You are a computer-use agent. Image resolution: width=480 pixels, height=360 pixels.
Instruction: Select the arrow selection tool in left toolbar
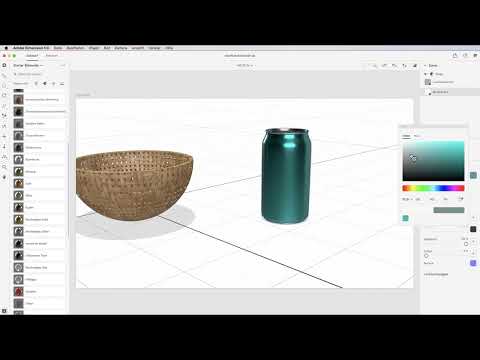4,76
